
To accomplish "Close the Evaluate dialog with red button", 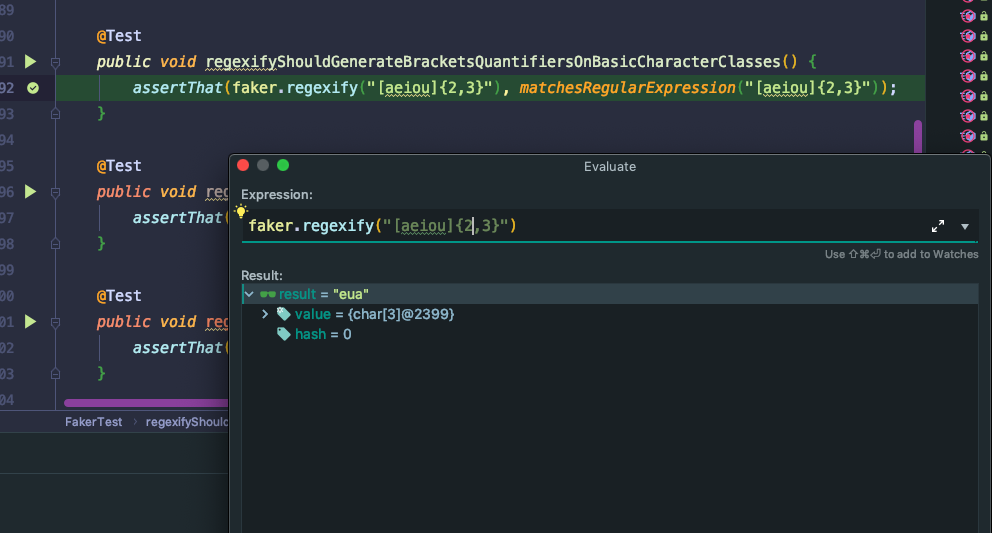I will [243, 166].
